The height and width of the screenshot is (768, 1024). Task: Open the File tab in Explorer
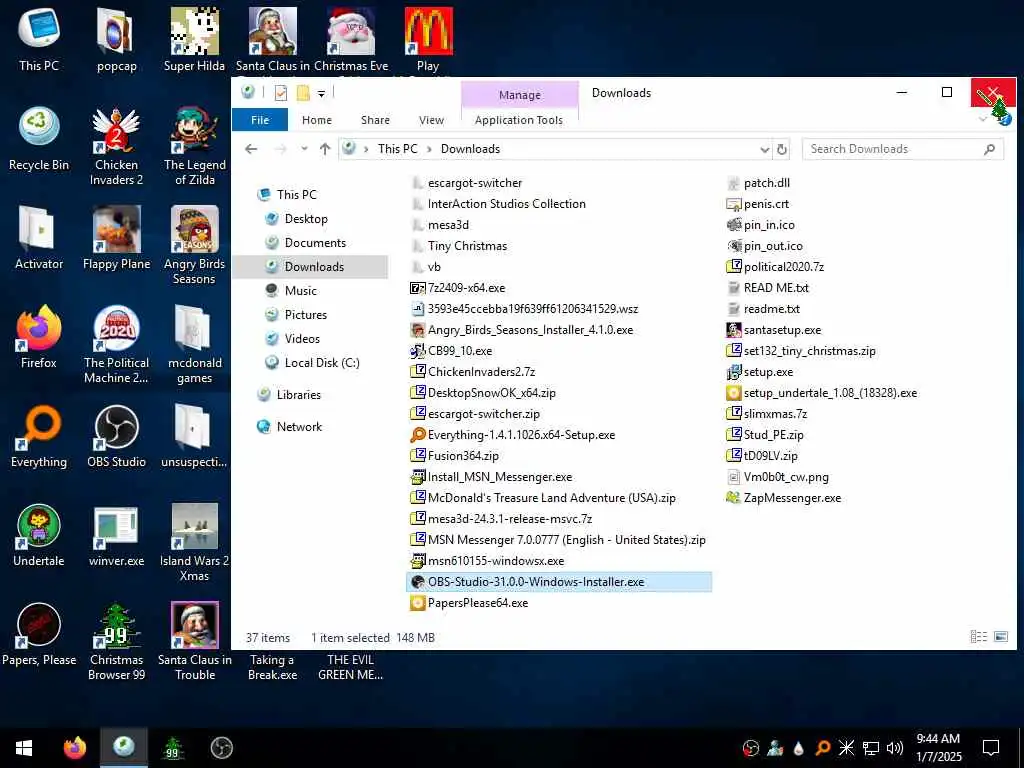260,120
